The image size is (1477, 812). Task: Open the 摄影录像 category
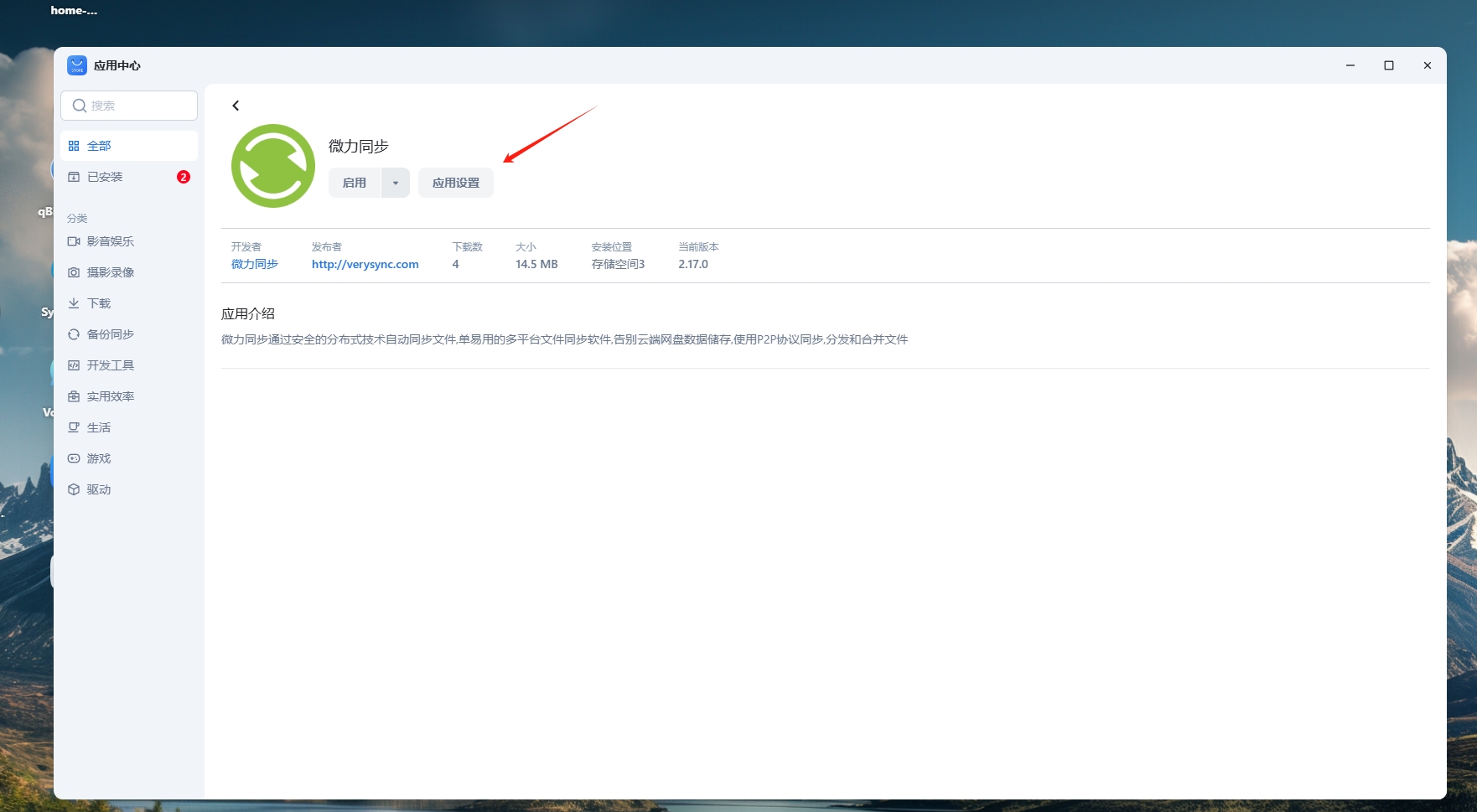[x=129, y=272]
